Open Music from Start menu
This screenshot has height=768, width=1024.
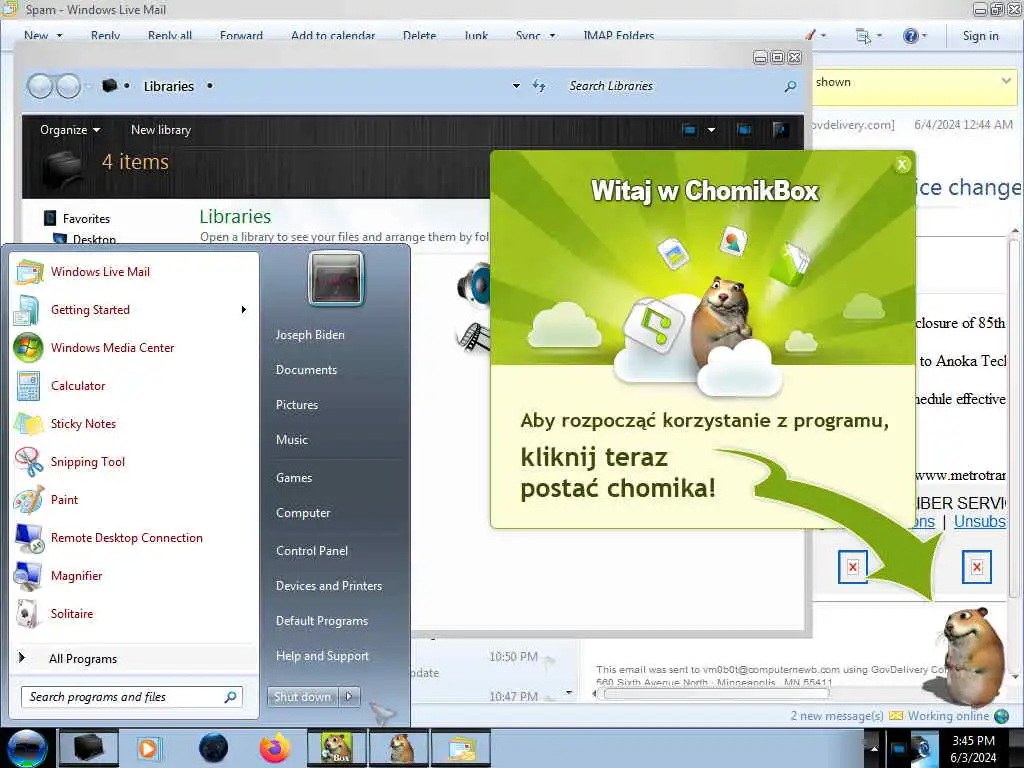(291, 440)
